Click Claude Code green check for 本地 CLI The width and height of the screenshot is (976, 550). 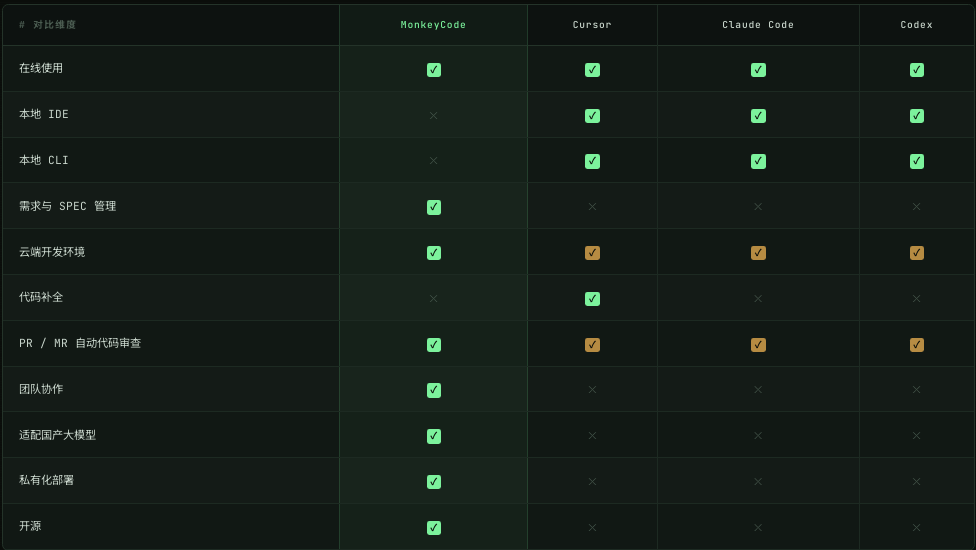pyautogui.click(x=758, y=161)
